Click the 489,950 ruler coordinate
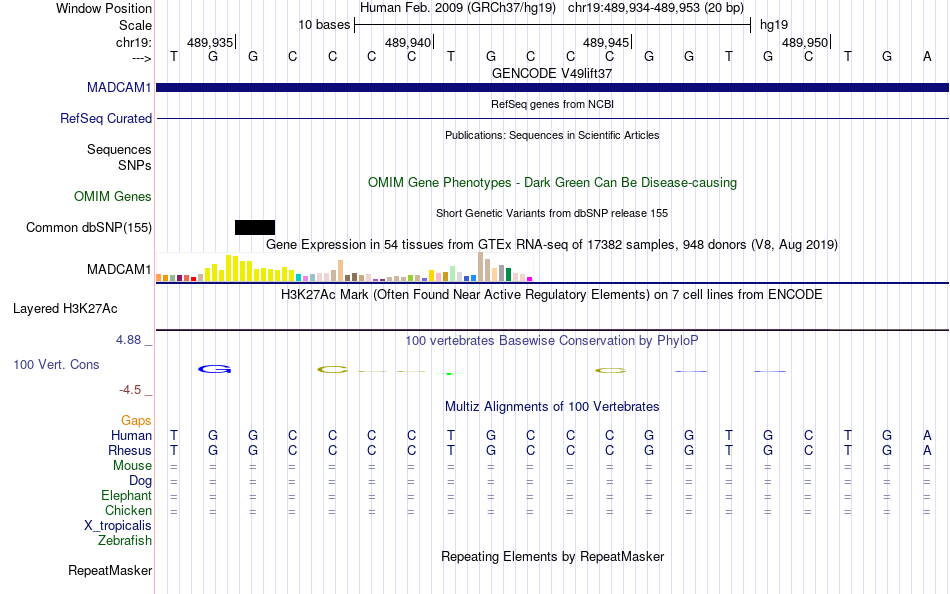The height and width of the screenshot is (594, 950). [x=805, y=42]
